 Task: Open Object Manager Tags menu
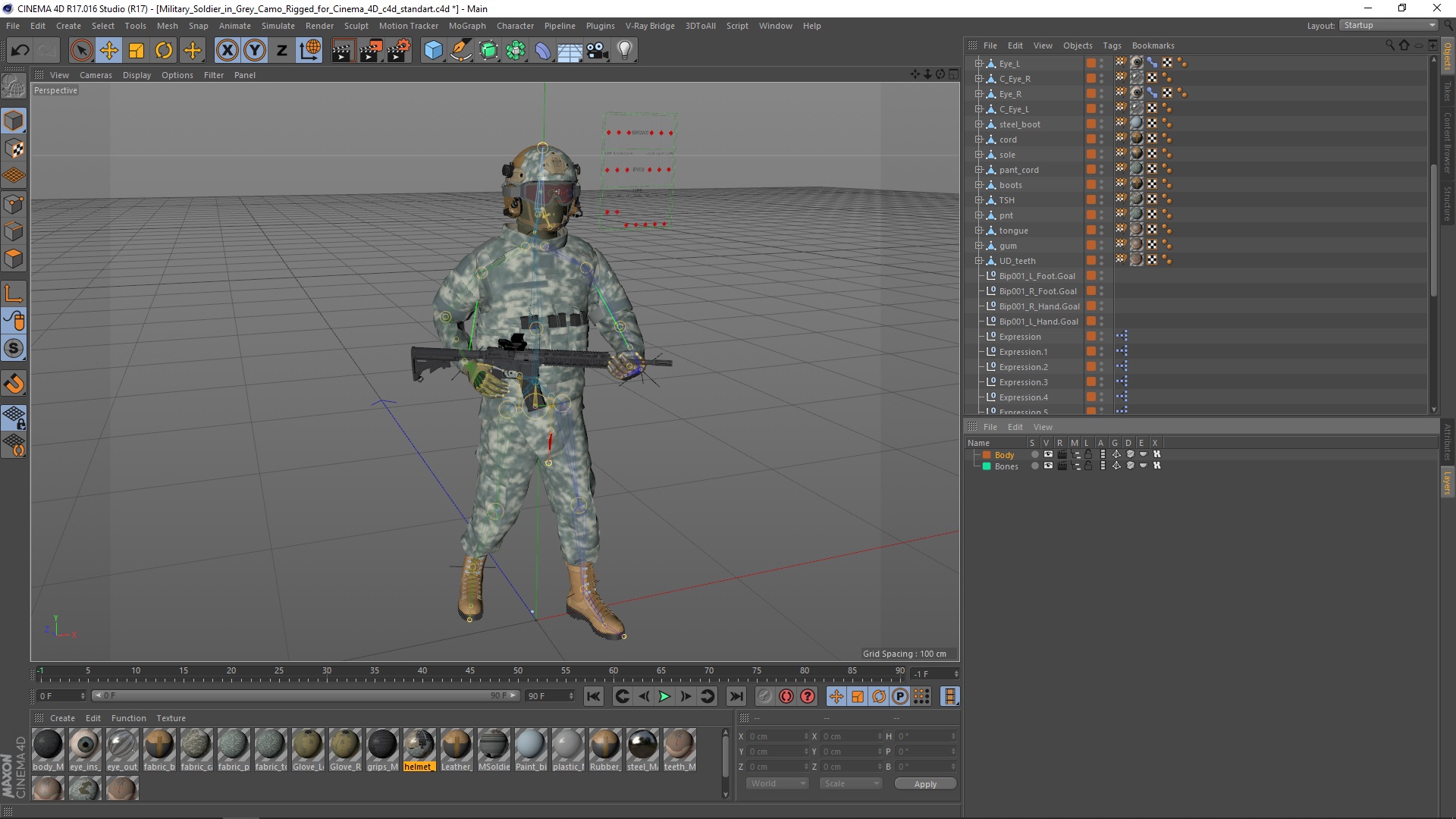point(1112,45)
